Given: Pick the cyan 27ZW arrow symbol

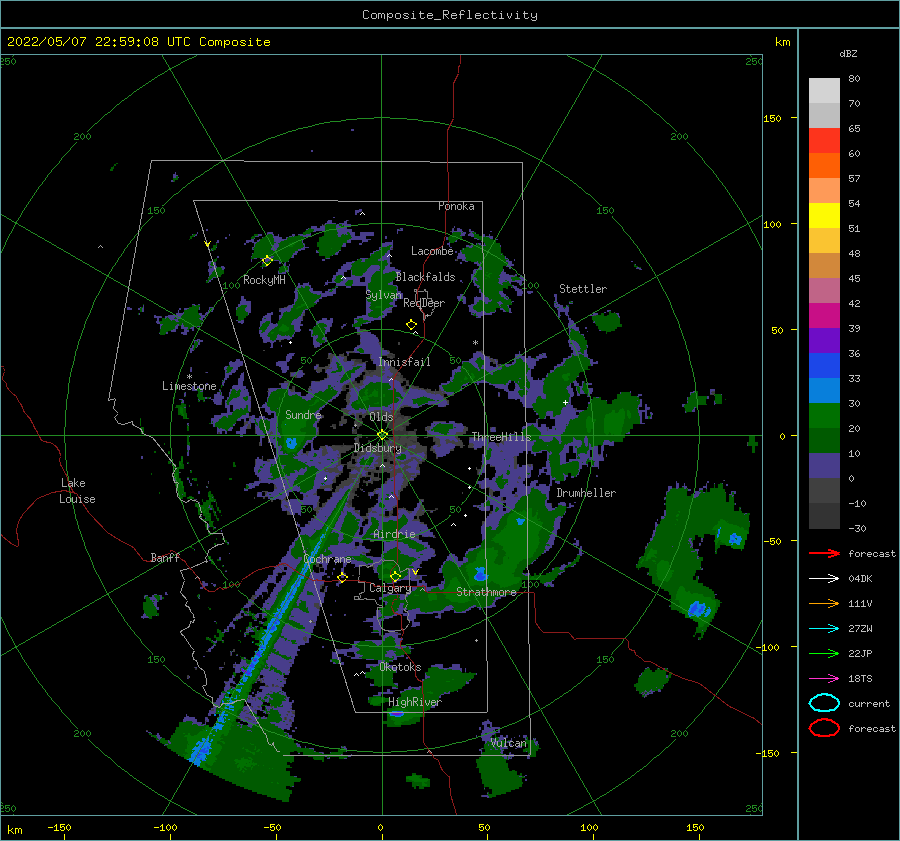Looking at the screenshot, I should 824,629.
